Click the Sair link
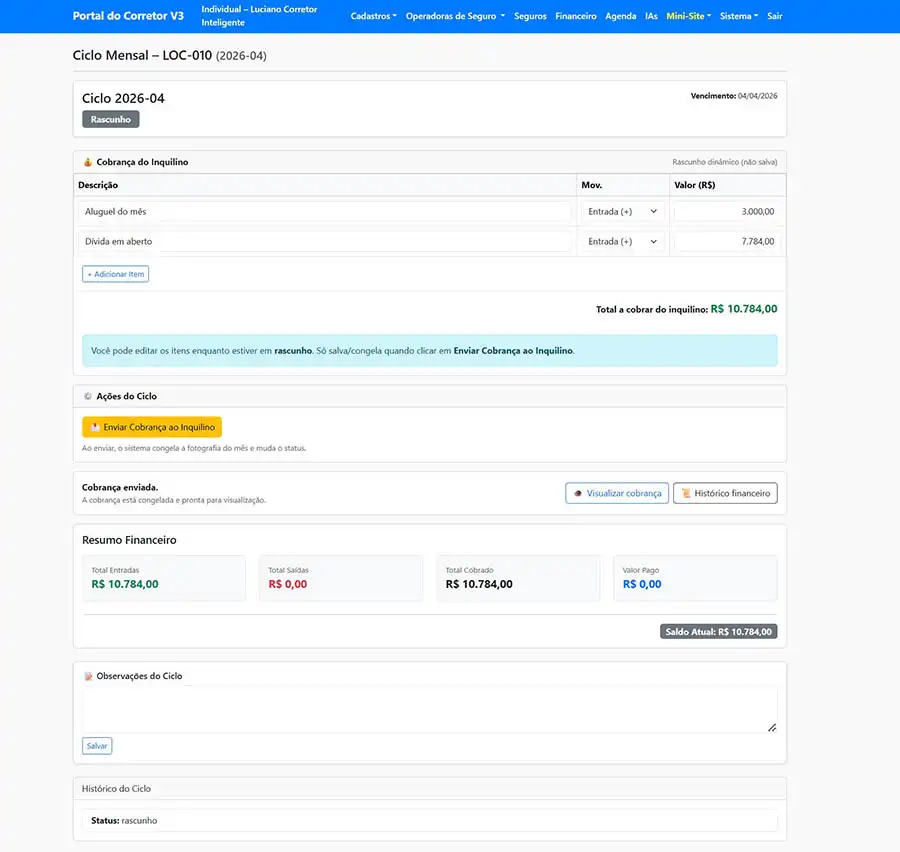 (x=775, y=16)
